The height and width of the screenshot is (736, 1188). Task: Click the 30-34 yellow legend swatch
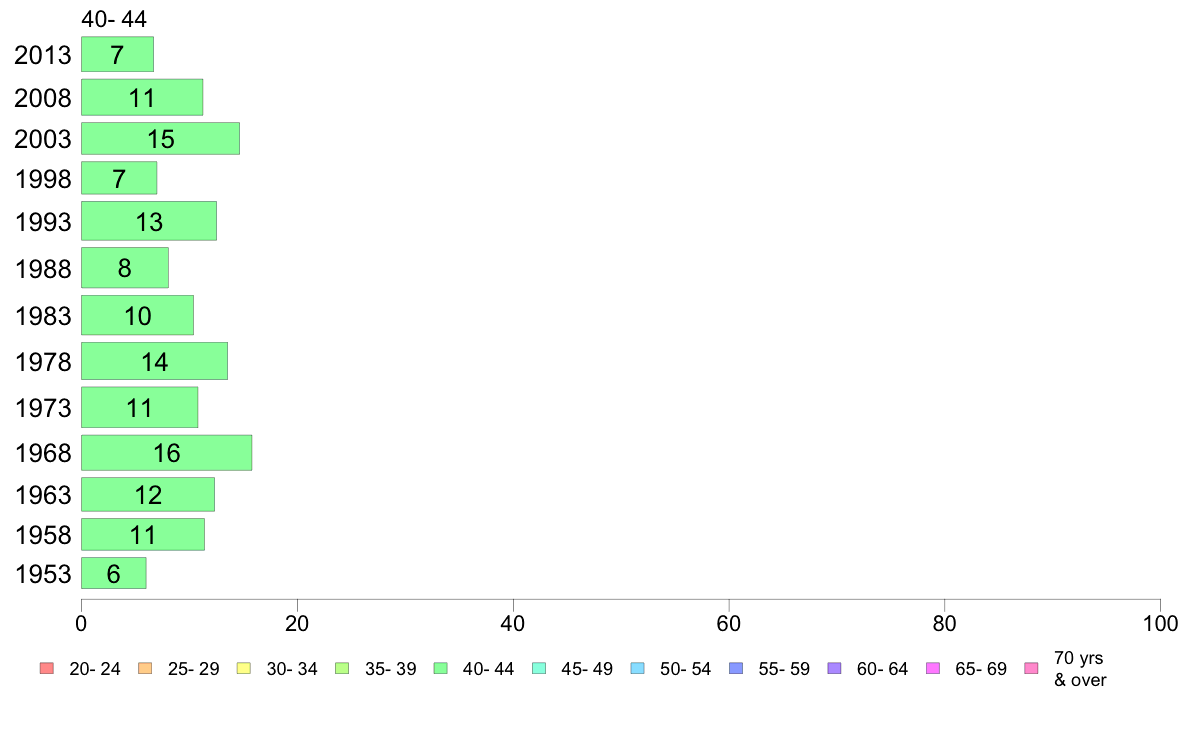[x=244, y=668]
